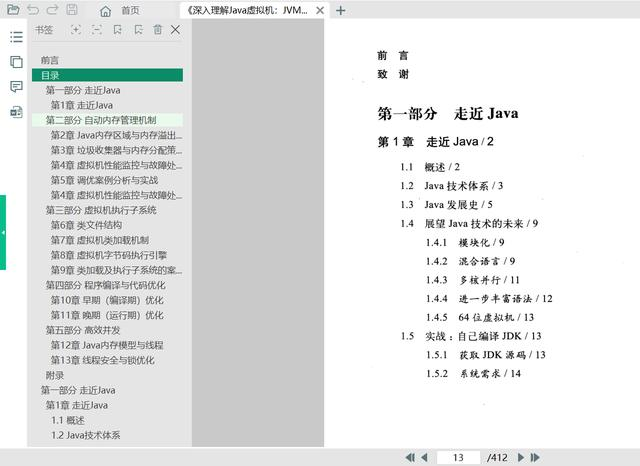This screenshot has height=466, width=640.
Task: Close the 深入理解Java虚拟机 document tab
Action: [x=320, y=10]
